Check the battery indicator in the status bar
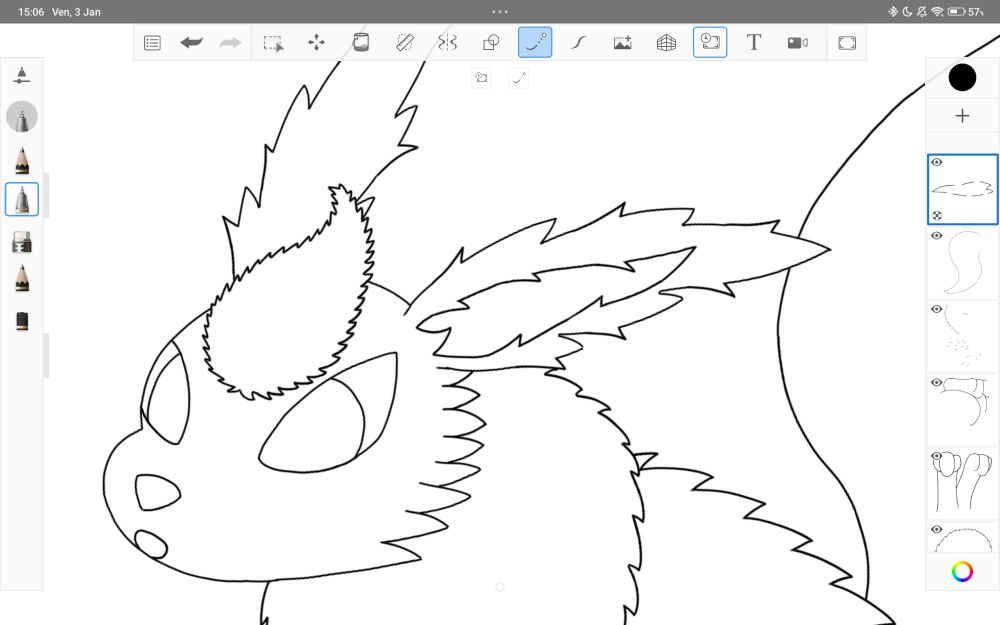This screenshot has width=1000, height=625. [x=956, y=11]
